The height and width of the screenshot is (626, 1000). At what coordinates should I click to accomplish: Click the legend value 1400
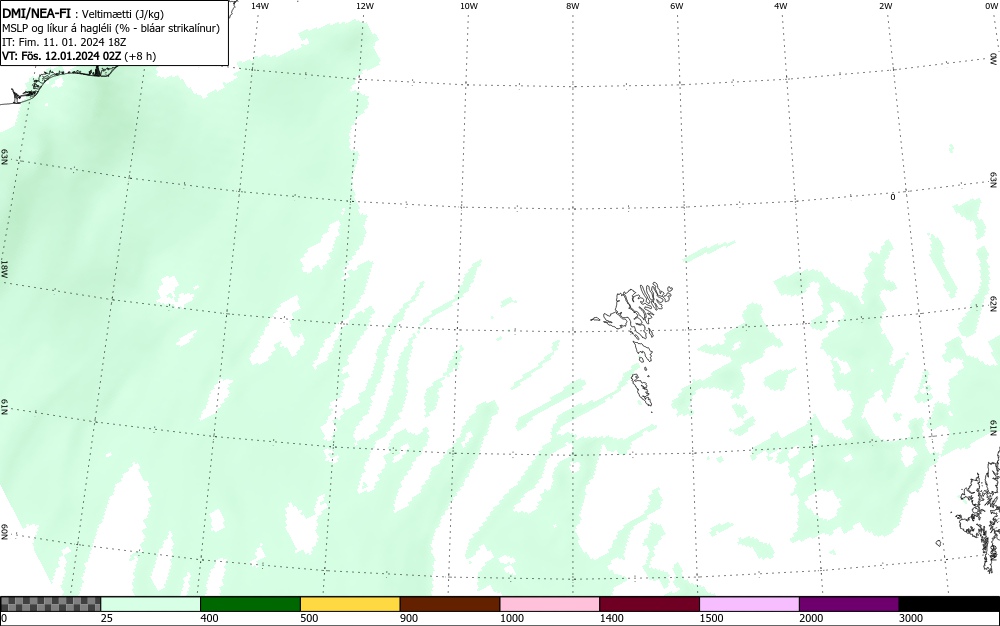click(x=611, y=618)
